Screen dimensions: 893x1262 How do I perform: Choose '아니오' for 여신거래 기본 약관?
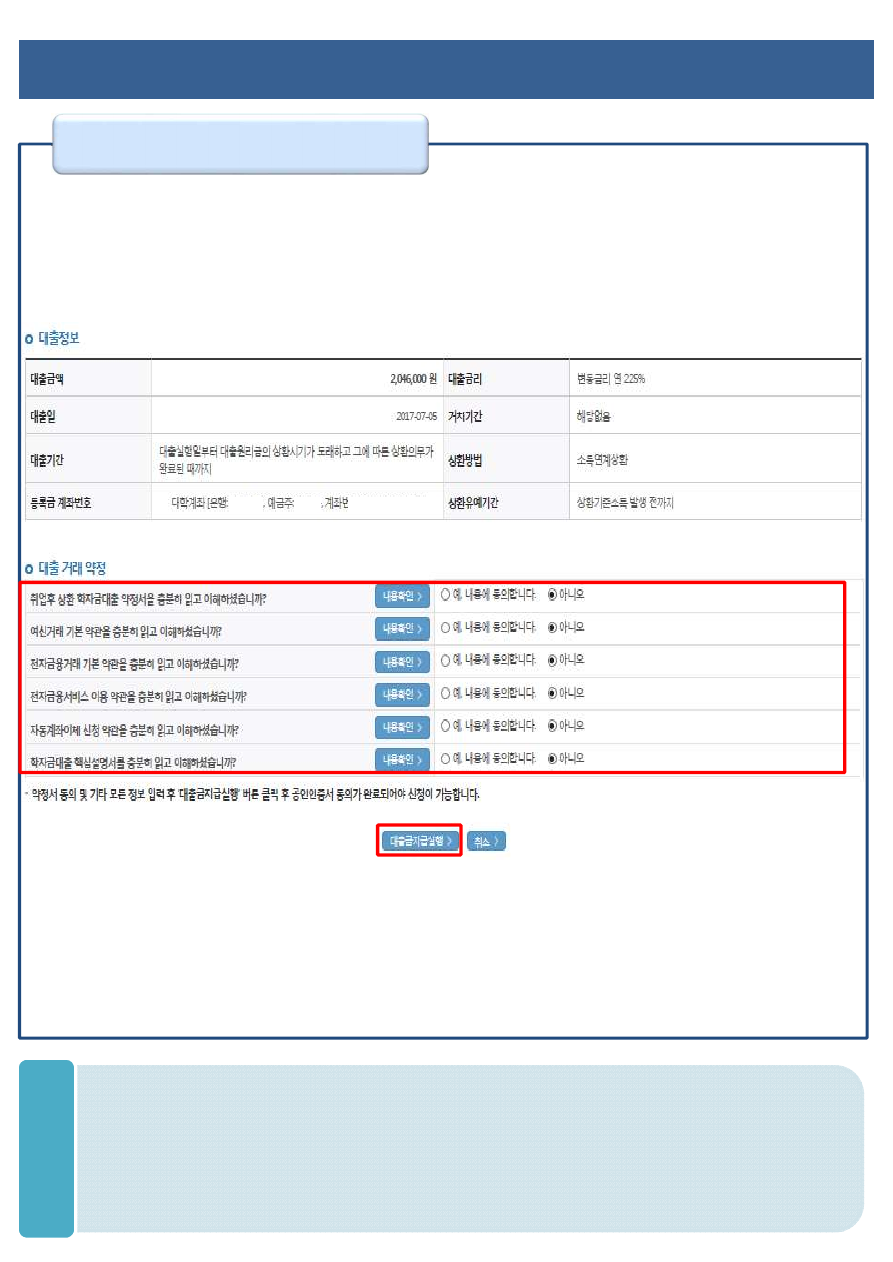coord(553,628)
